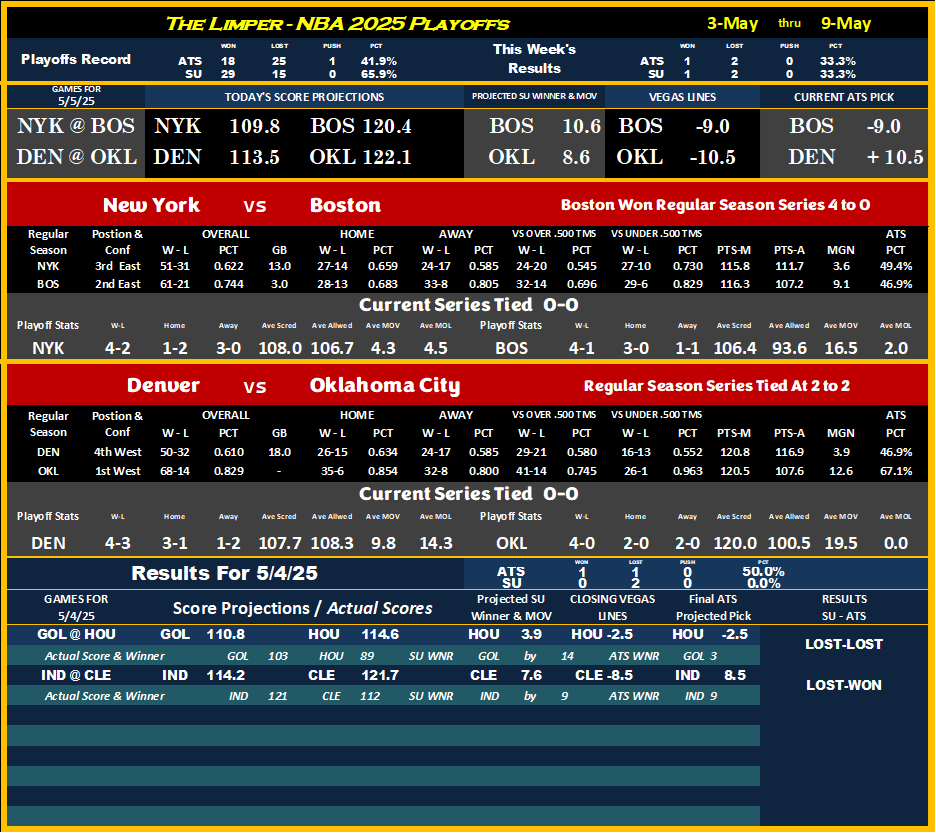
Task: Click OKL projected margin 8.6
Action: [x=576, y=157]
